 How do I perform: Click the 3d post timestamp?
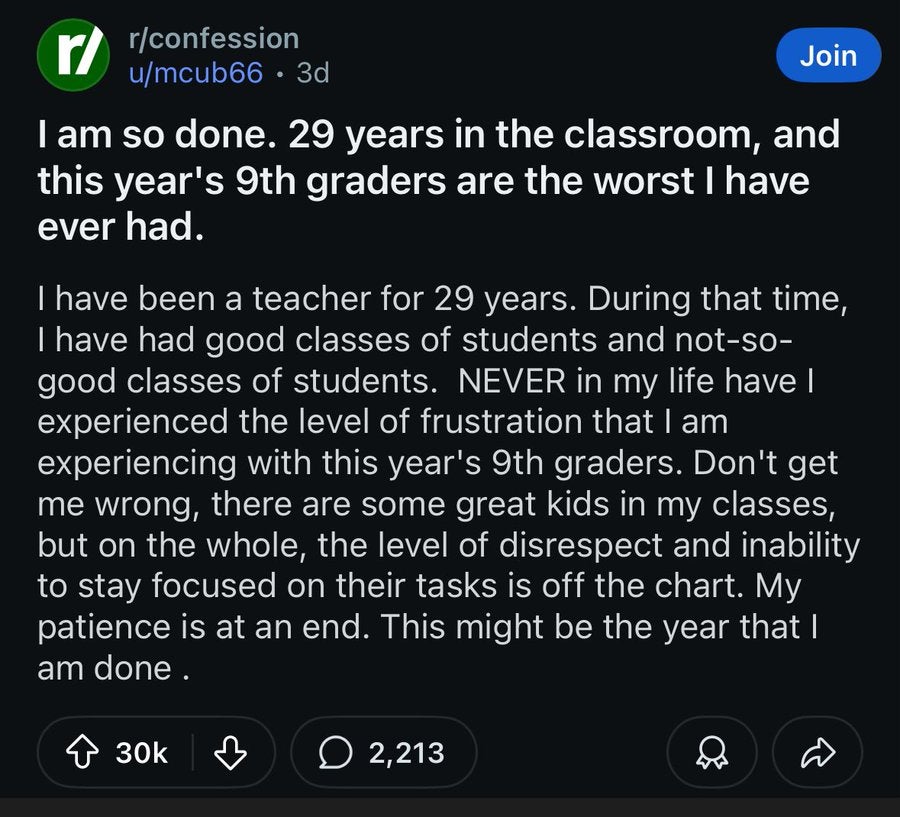tap(313, 73)
